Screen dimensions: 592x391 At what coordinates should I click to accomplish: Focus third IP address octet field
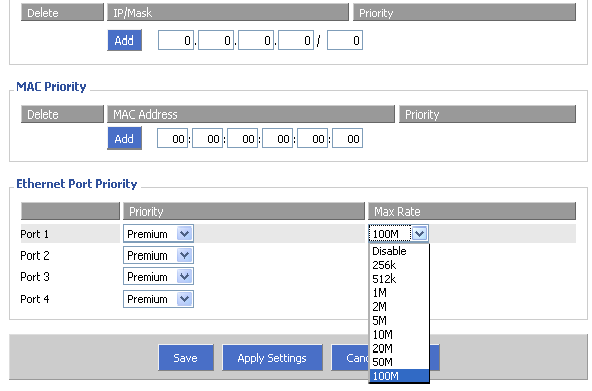pyautogui.click(x=256, y=40)
